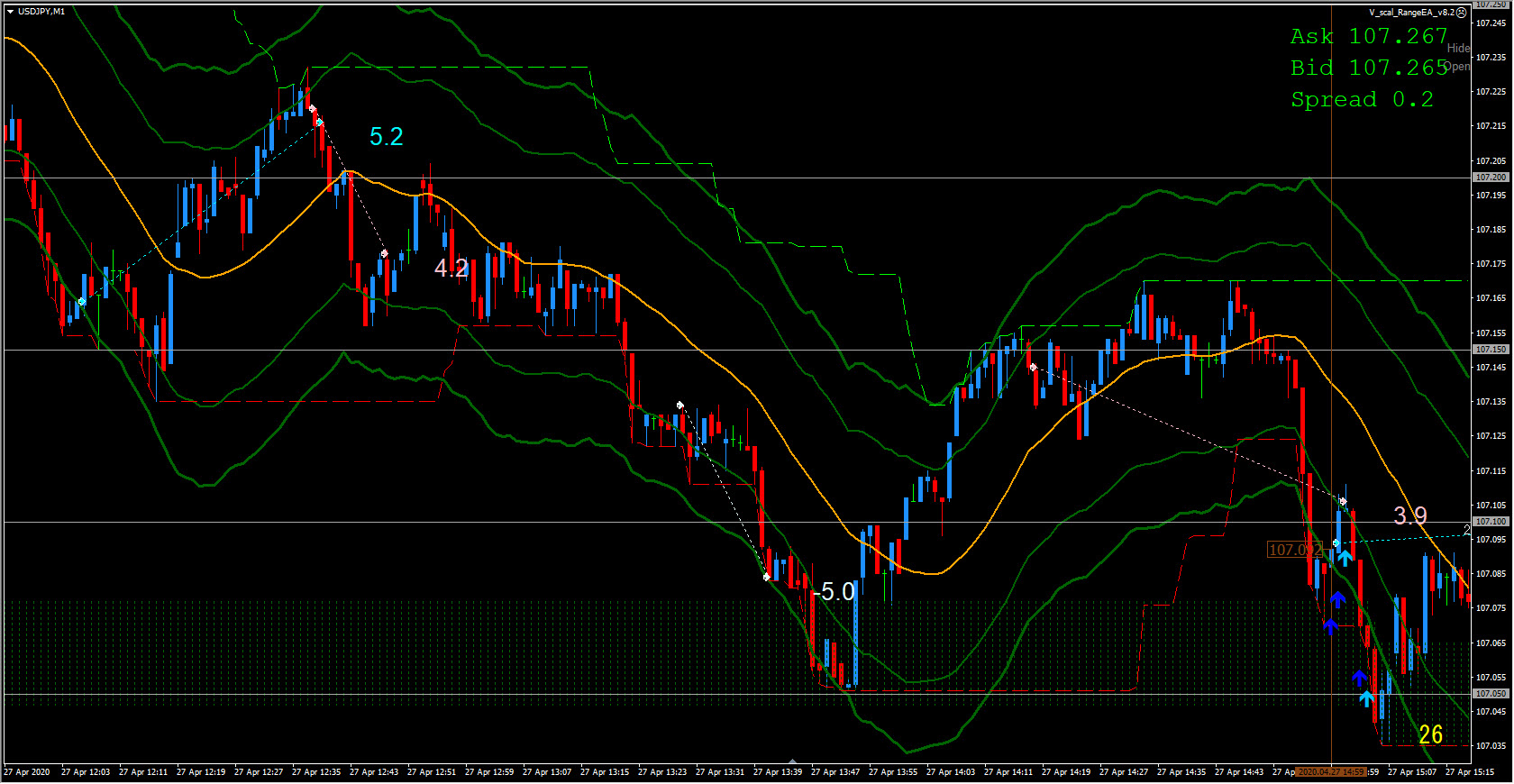Click the -5.0 trade result label
This screenshot has height=784, width=1514.
[x=834, y=592]
